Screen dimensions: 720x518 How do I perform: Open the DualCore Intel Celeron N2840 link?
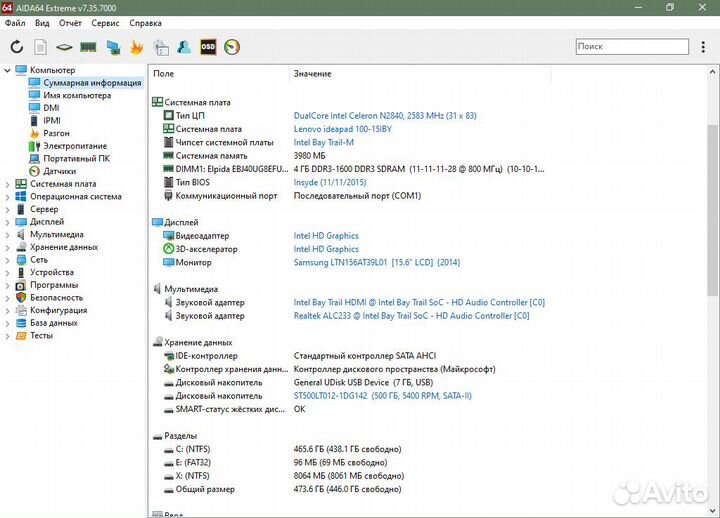pyautogui.click(x=385, y=116)
